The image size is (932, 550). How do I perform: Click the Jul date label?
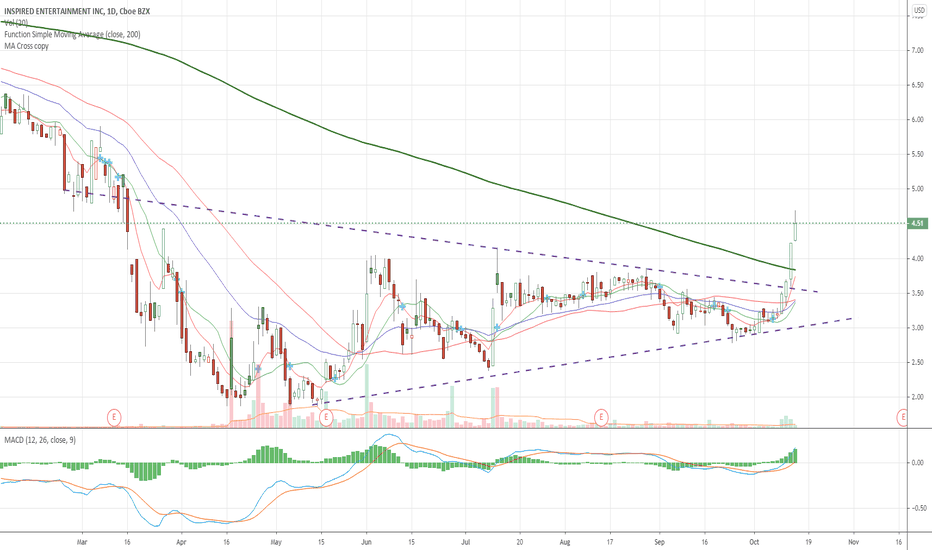pyautogui.click(x=465, y=542)
